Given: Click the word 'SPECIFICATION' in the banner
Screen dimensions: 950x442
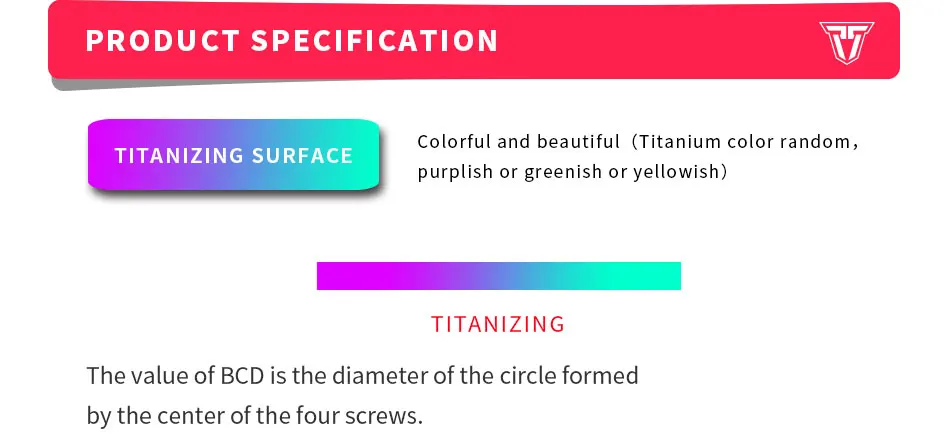Looking at the screenshot, I should (374, 41).
